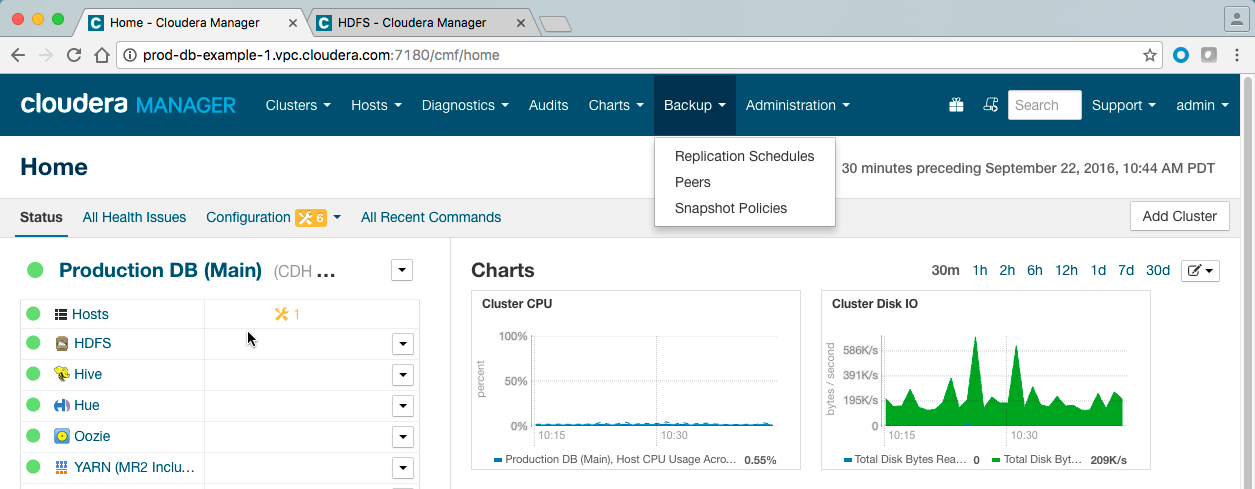Click the YARN service icon
The width and height of the screenshot is (1255, 489).
62,467
